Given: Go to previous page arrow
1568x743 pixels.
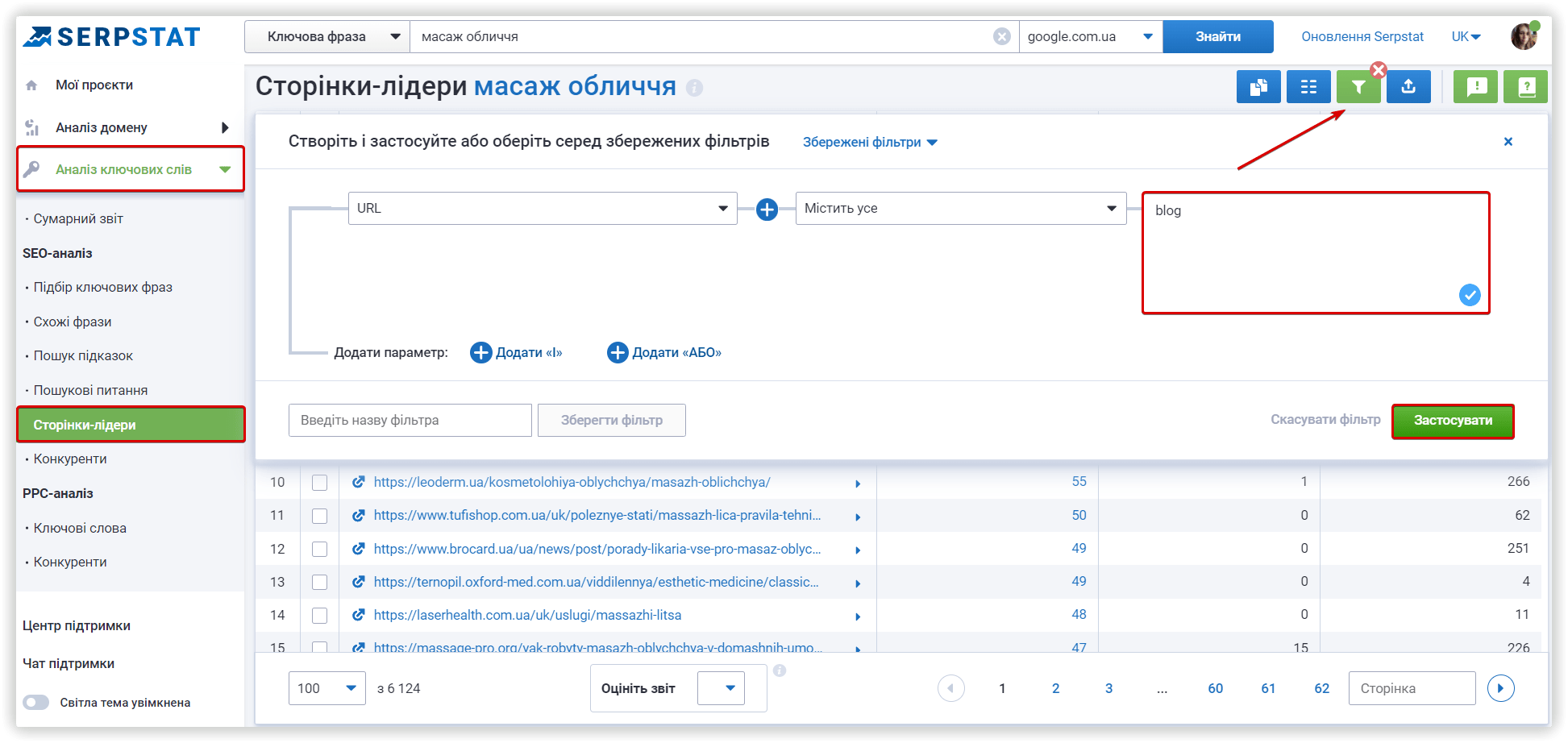Looking at the screenshot, I should (951, 688).
